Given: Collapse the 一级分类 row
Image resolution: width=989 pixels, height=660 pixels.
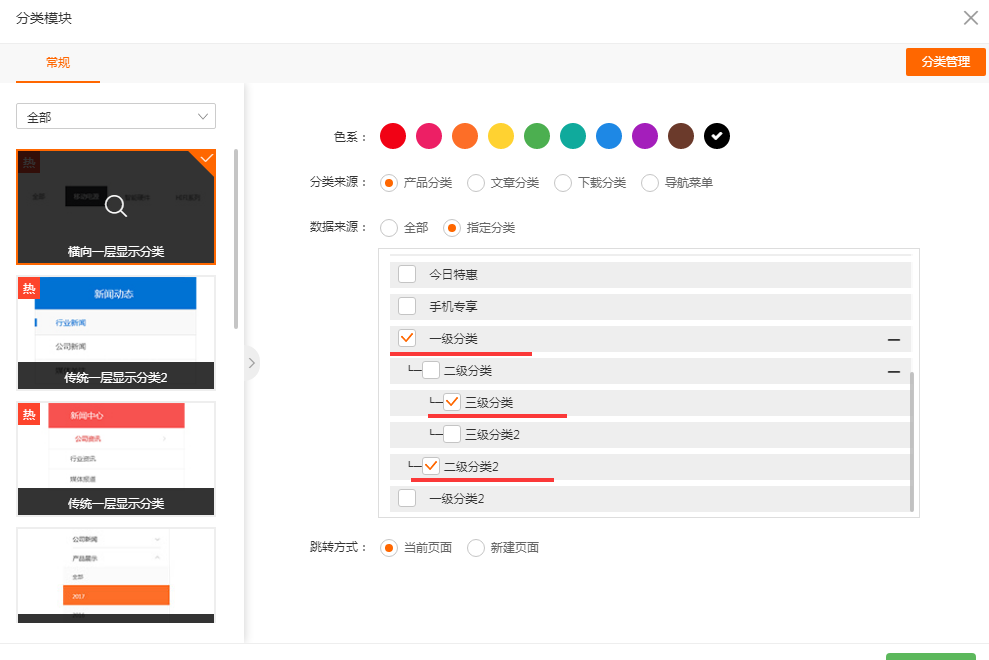Looking at the screenshot, I should 894,339.
